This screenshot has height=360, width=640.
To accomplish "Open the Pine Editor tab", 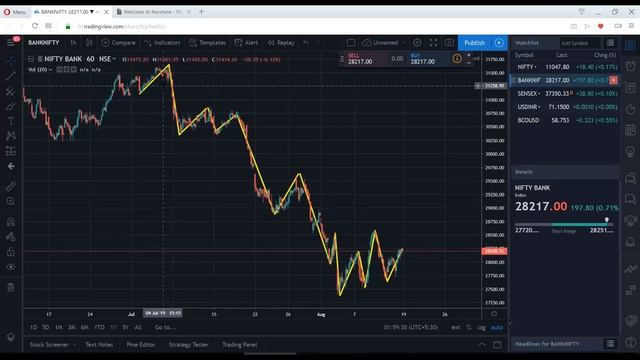I will pyautogui.click(x=141, y=344).
